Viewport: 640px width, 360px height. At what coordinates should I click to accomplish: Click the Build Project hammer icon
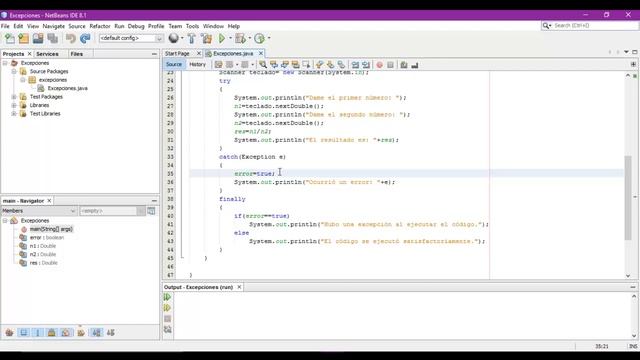coord(191,38)
